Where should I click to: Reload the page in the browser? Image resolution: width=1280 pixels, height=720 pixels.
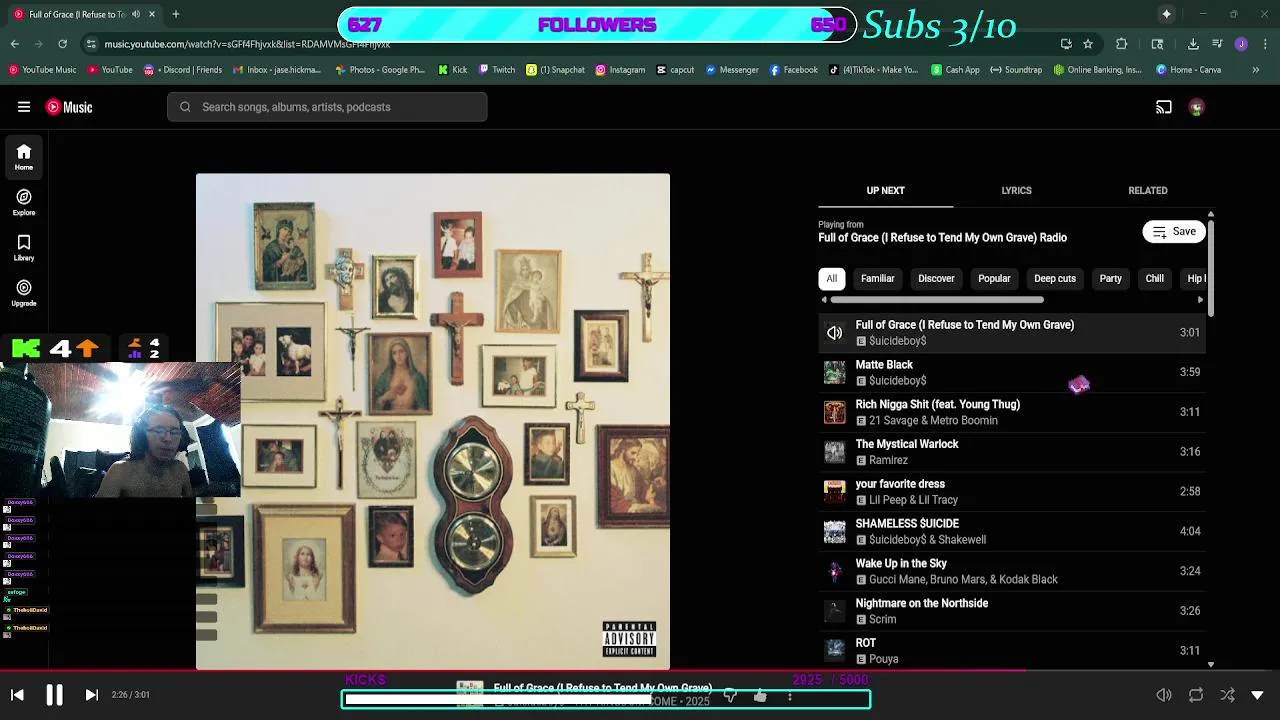point(62,44)
